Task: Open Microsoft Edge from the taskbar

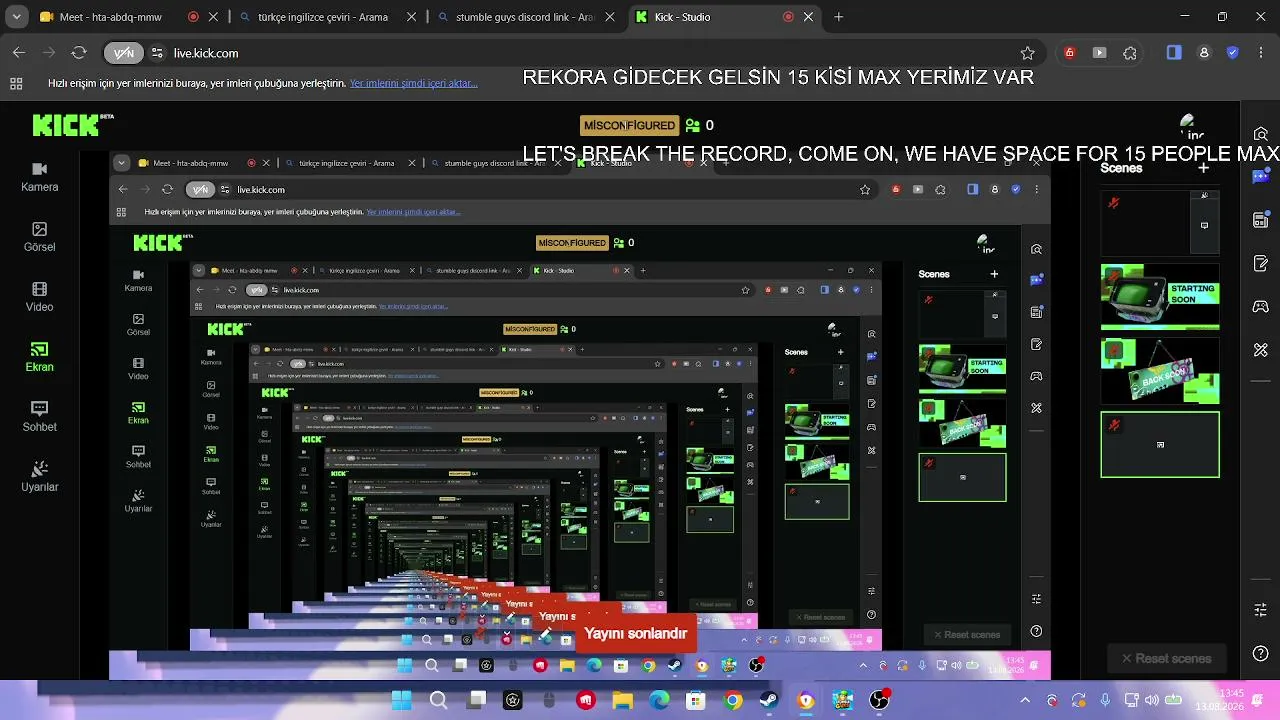Action: click(659, 701)
